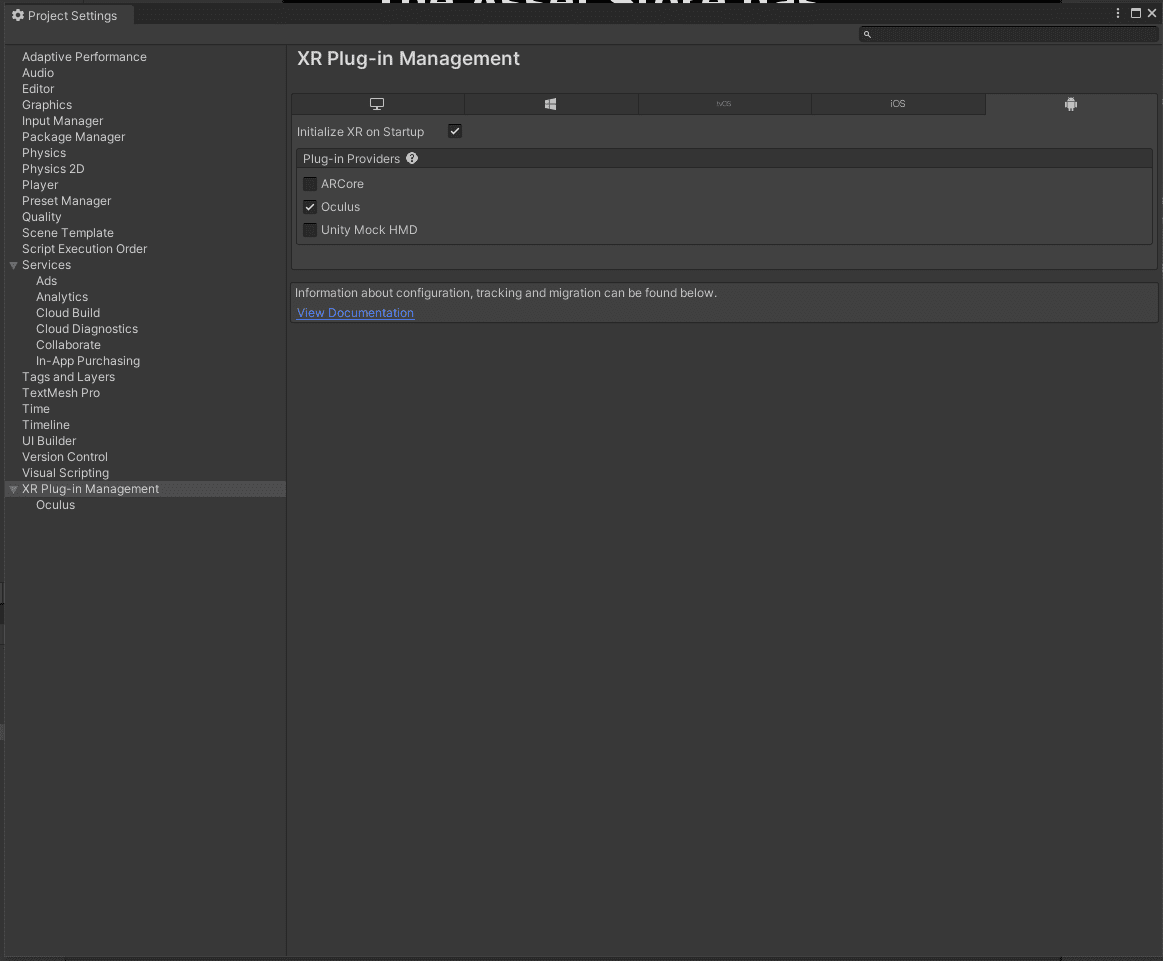
Task: Select the Android platform tab
Action: (1070, 104)
